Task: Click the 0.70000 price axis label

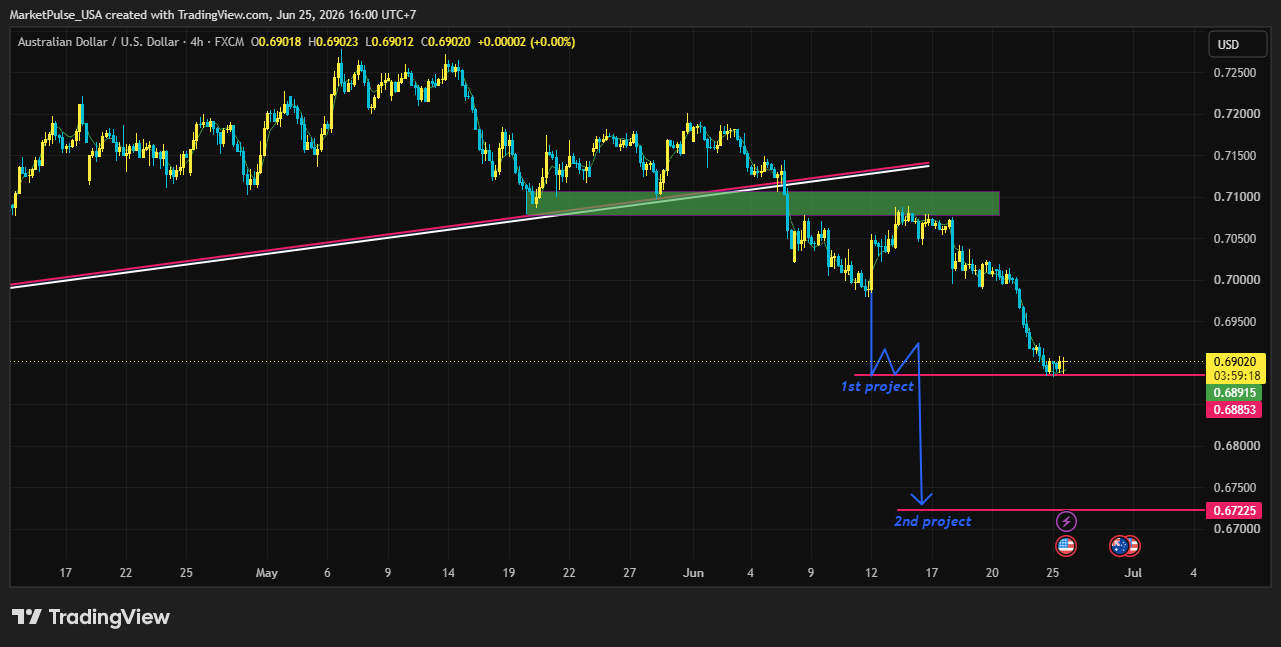Action: (x=1235, y=280)
